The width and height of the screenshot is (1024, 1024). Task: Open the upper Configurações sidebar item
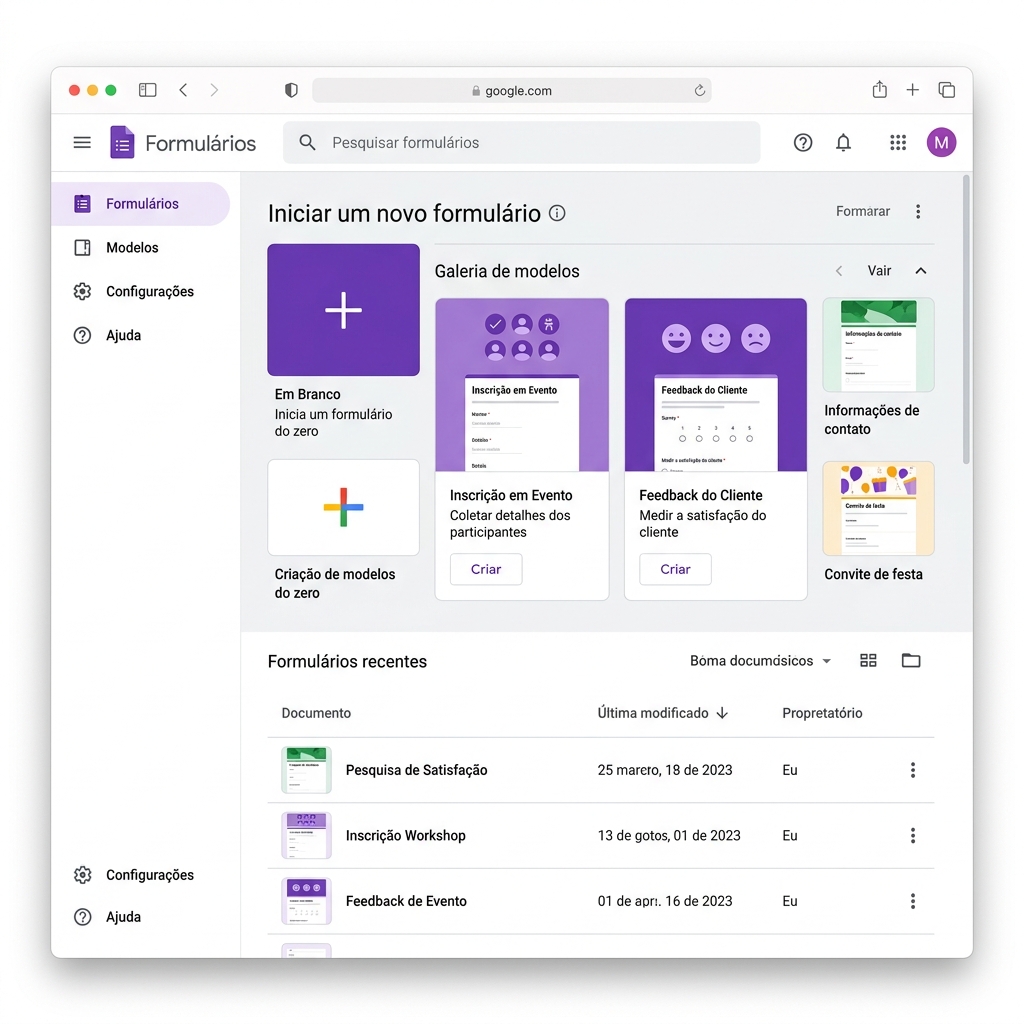[134, 291]
